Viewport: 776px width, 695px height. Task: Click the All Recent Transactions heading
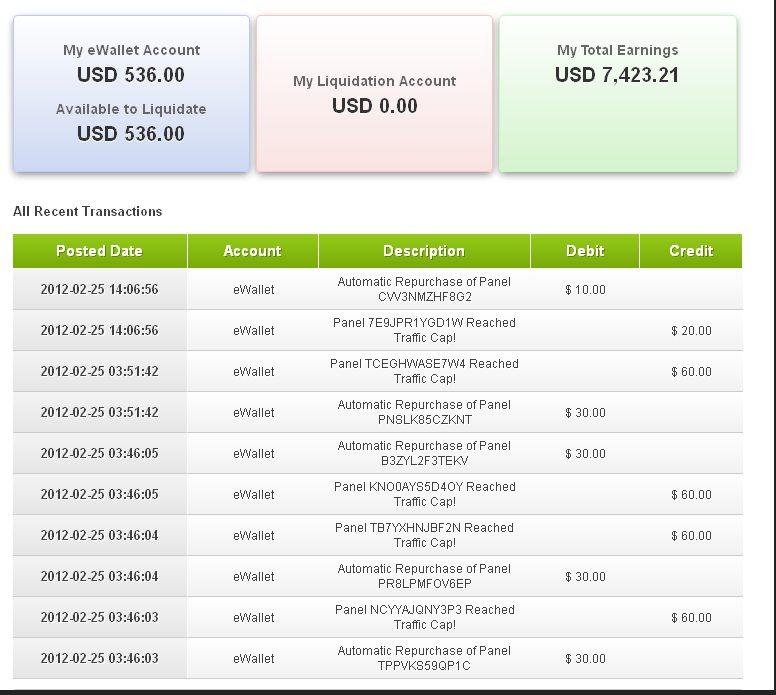pos(88,211)
